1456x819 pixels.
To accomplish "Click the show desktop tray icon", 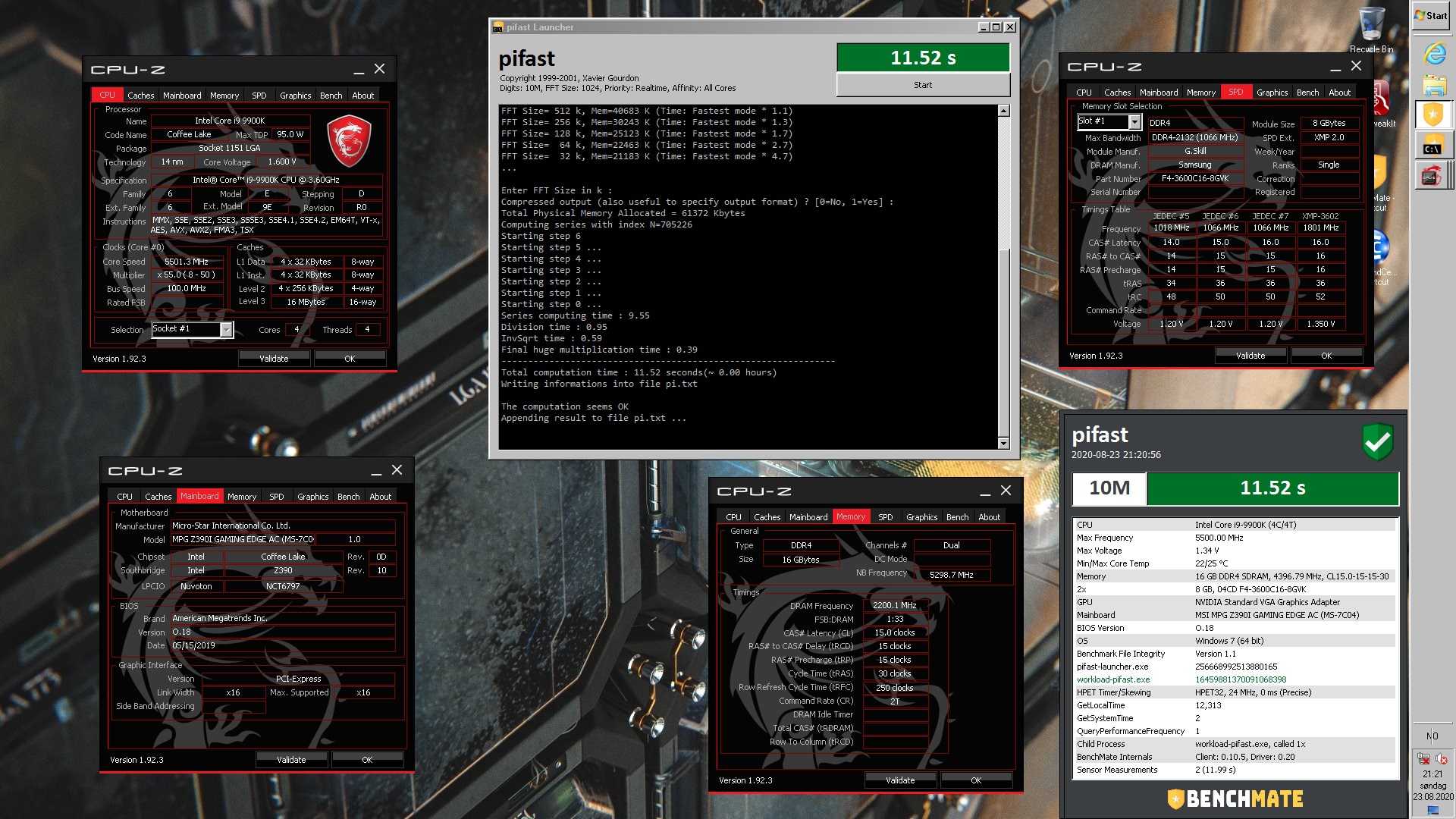I will point(1432,811).
